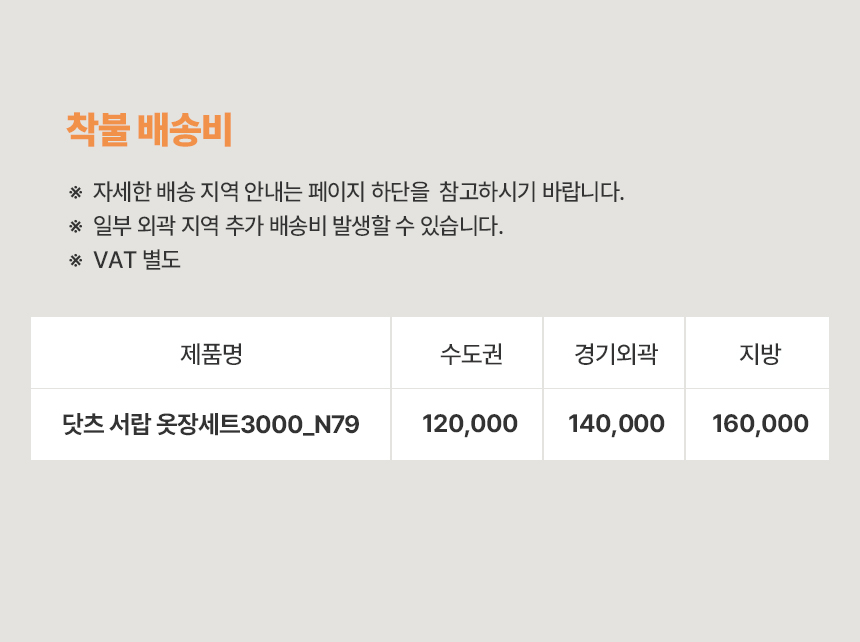This screenshot has height=642, width=860.
Task: Select the phrase 자세한 배송 지역
Action: (163, 192)
